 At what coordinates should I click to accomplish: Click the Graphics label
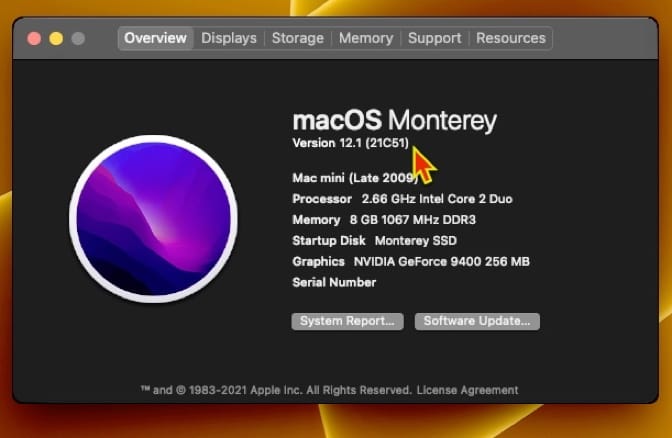click(x=318, y=261)
